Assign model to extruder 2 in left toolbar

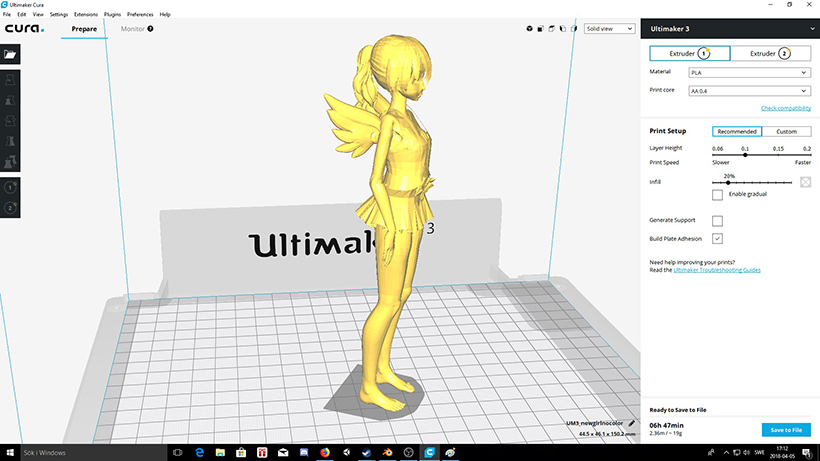(x=10, y=208)
